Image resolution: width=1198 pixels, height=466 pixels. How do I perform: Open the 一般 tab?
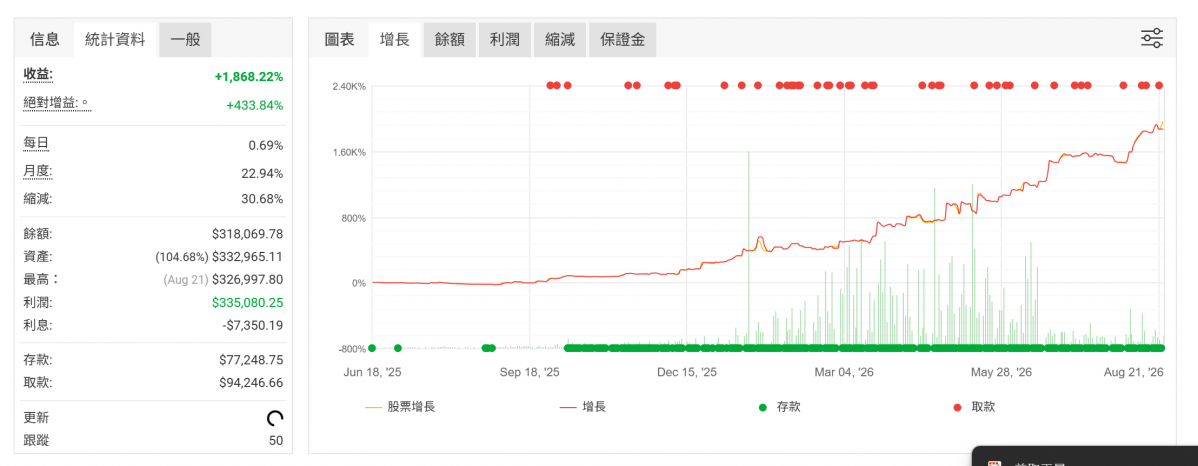coord(186,40)
